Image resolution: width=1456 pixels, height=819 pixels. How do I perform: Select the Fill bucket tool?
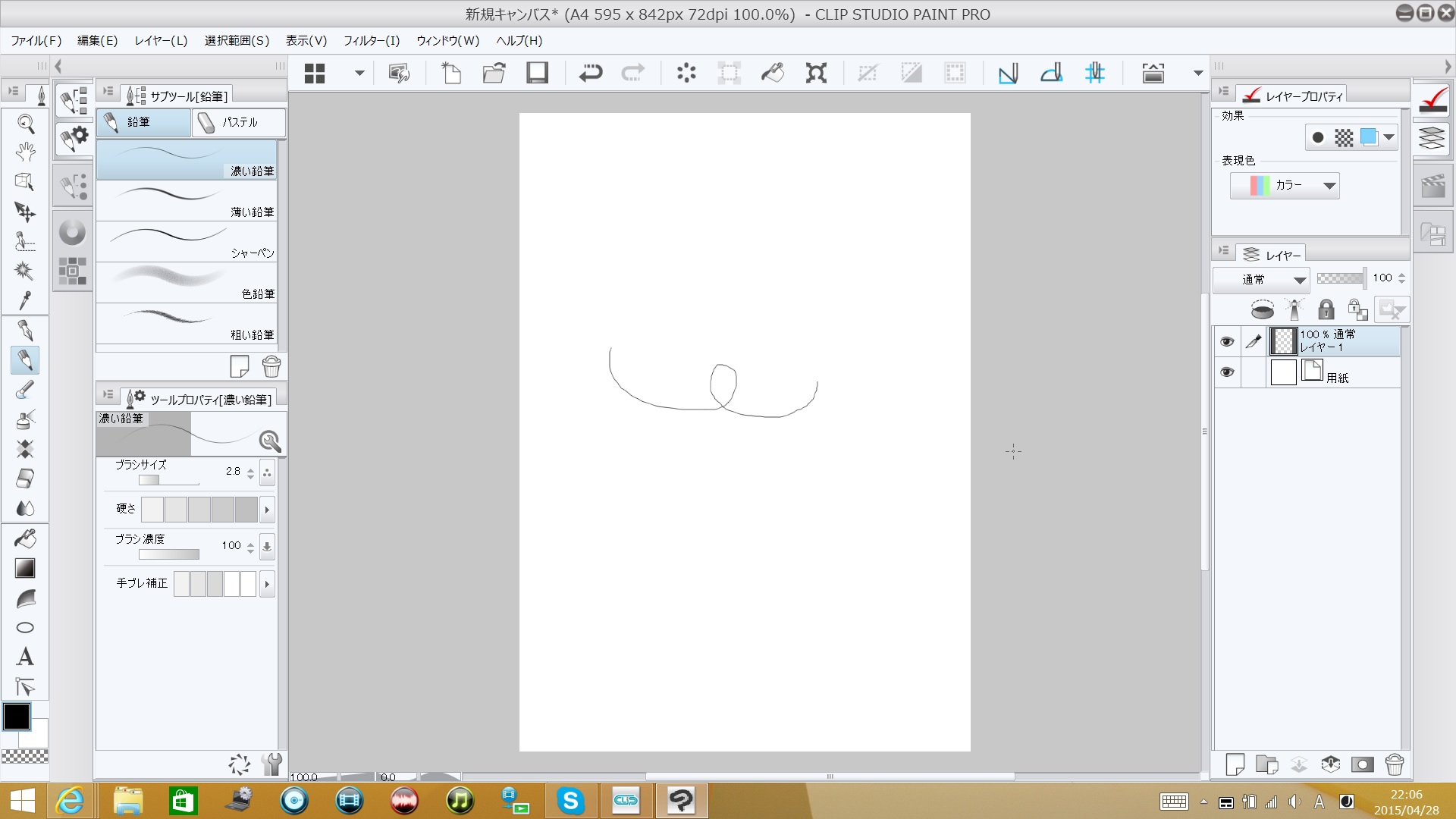point(25,538)
